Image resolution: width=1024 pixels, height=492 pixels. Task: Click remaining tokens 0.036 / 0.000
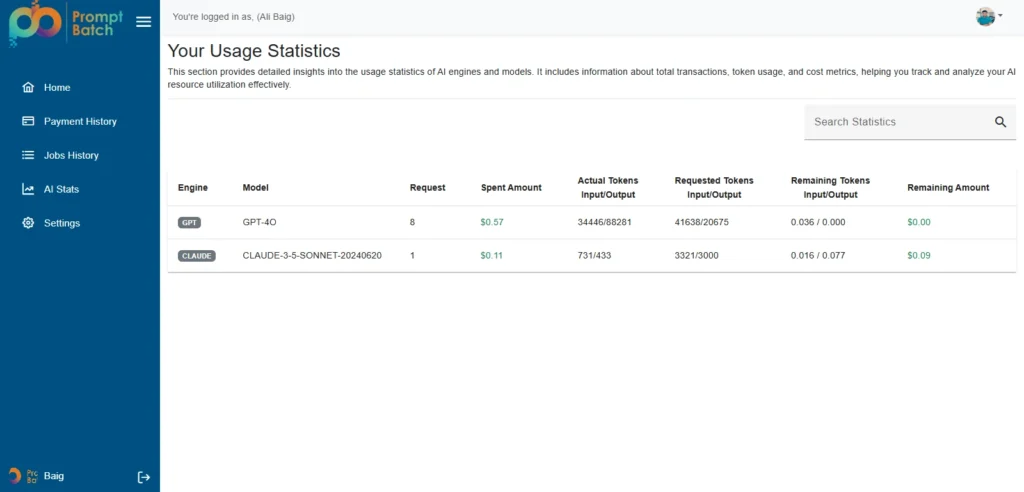click(x=818, y=222)
